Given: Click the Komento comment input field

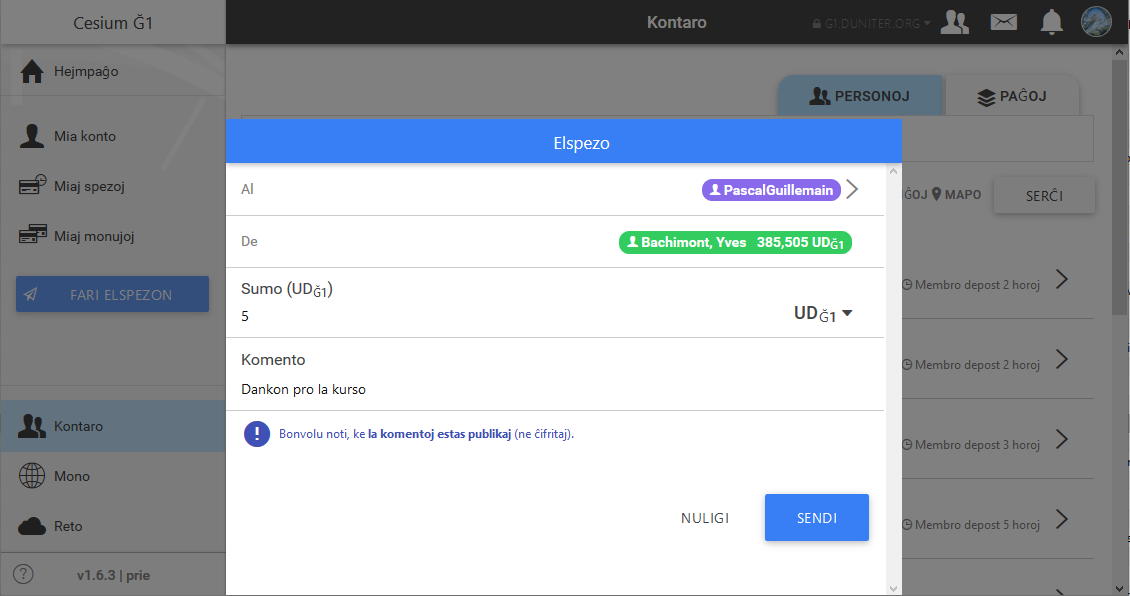Looking at the screenshot, I should pos(555,389).
